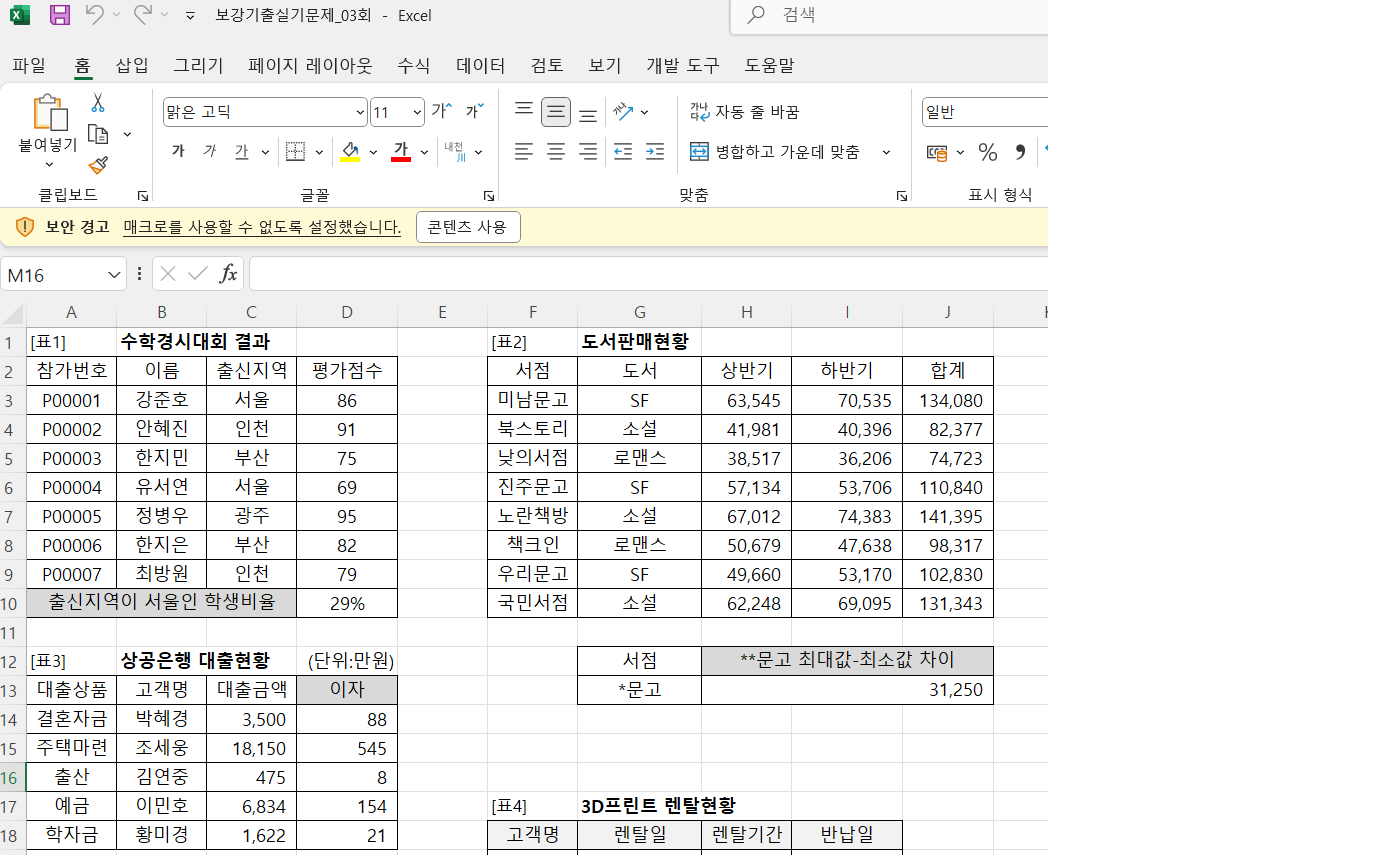Click the Save icon in title bar
The height and width of the screenshot is (855, 1380).
(60, 15)
